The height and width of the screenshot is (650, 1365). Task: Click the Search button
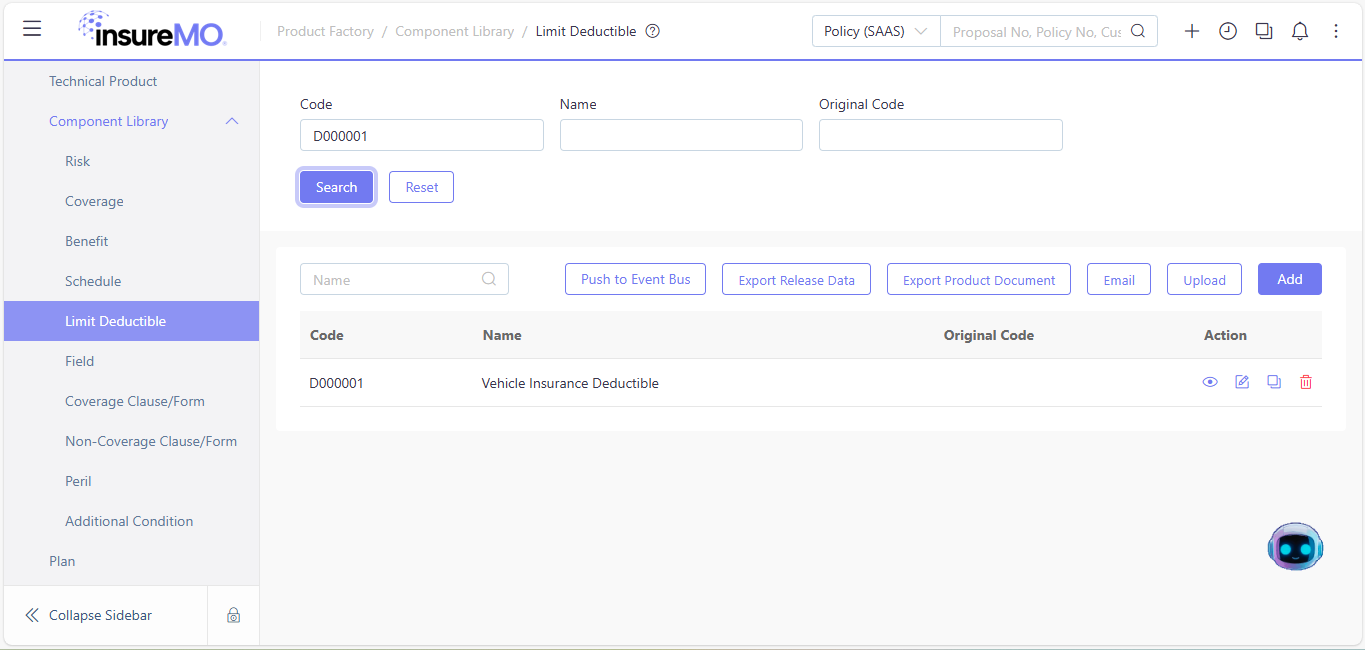coord(336,187)
